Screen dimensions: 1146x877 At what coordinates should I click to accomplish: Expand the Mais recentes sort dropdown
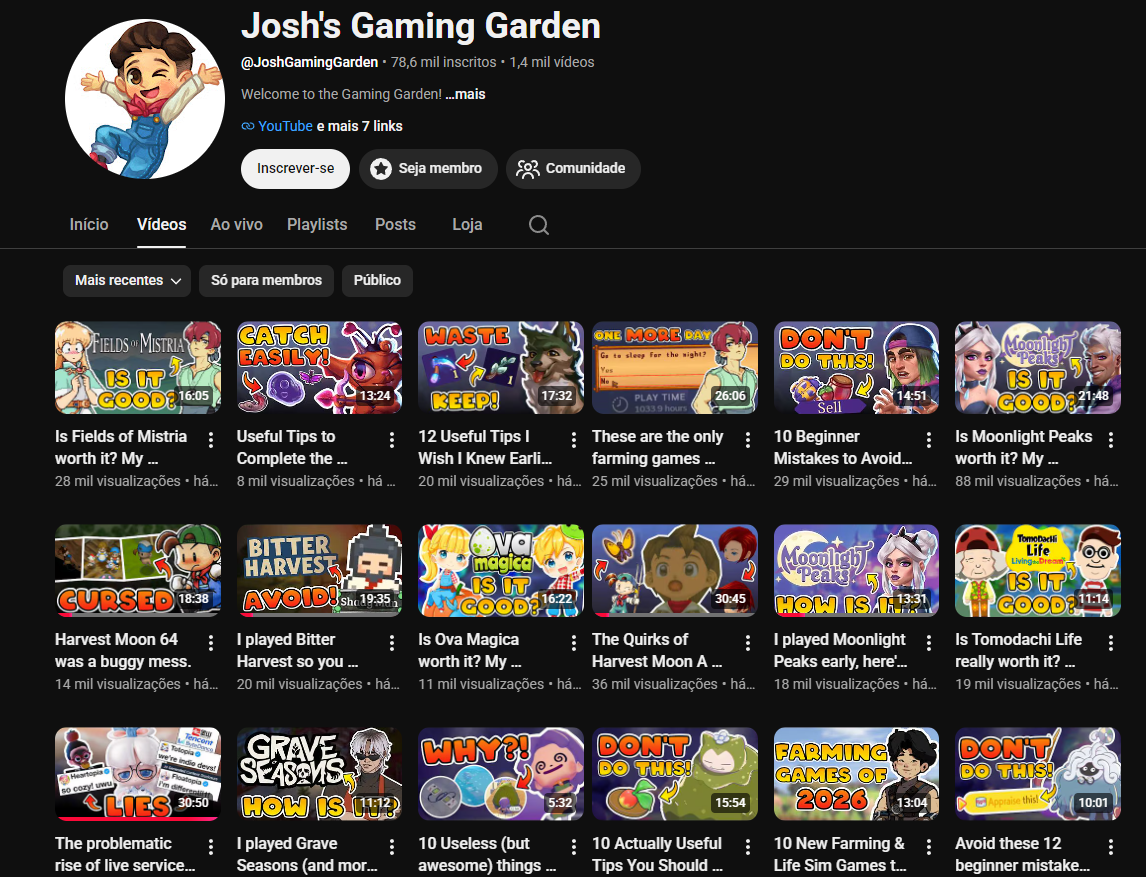click(127, 281)
